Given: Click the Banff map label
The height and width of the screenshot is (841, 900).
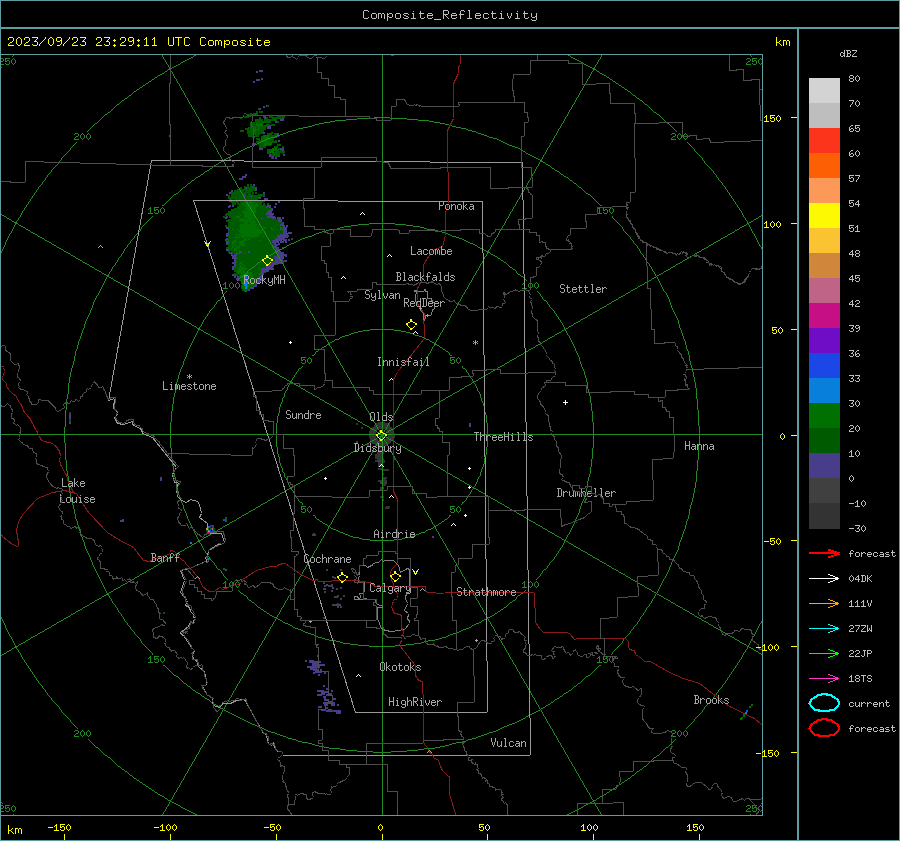Looking at the screenshot, I should point(165,557).
